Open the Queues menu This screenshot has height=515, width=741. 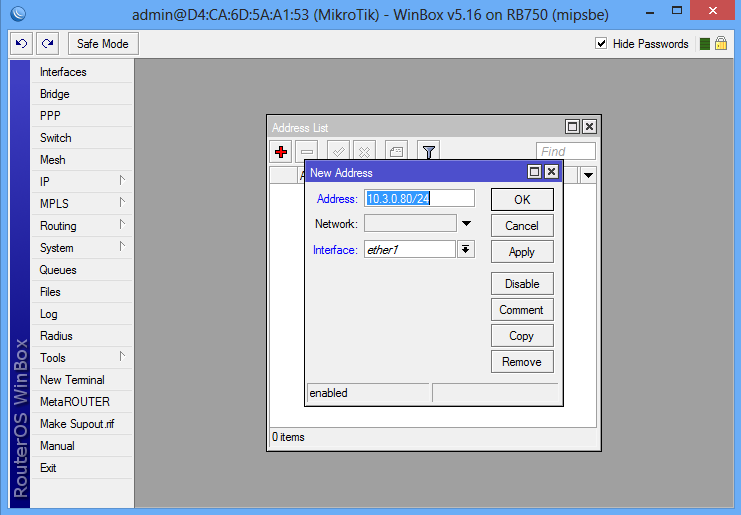82,270
